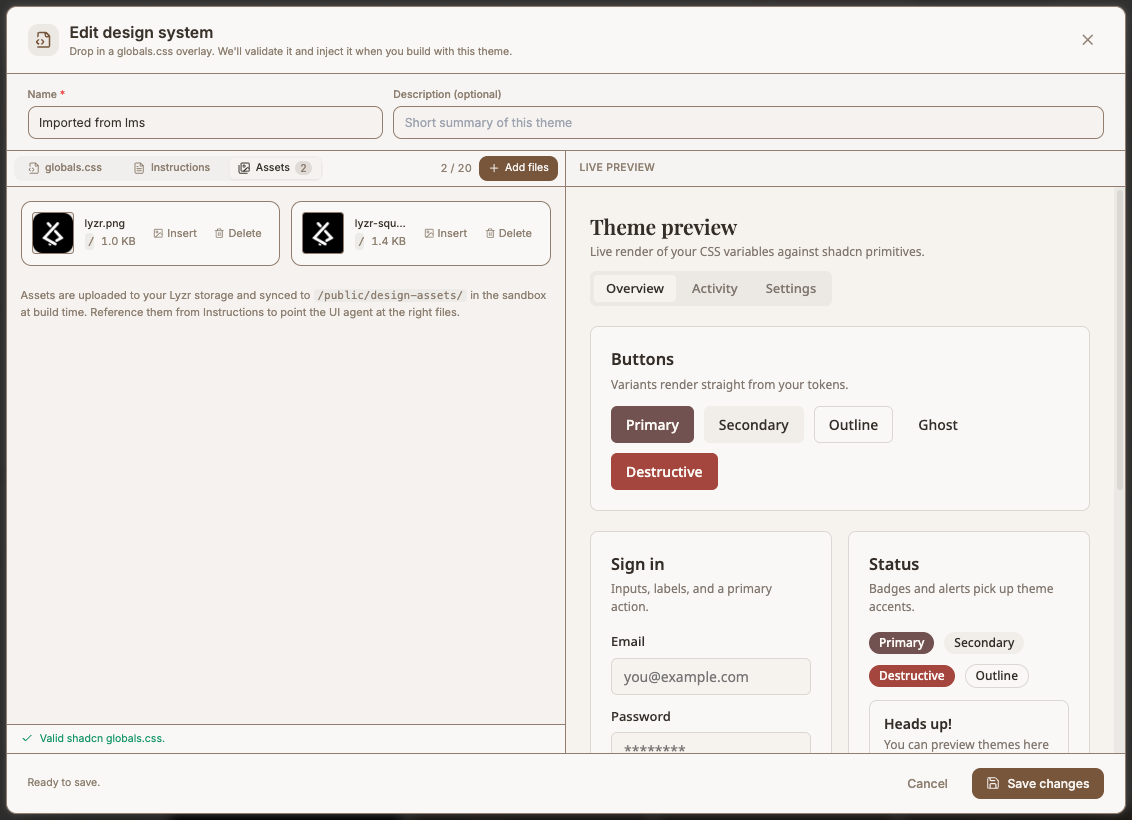
Task: Delete the lyzr.png asset
Action: click(238, 233)
